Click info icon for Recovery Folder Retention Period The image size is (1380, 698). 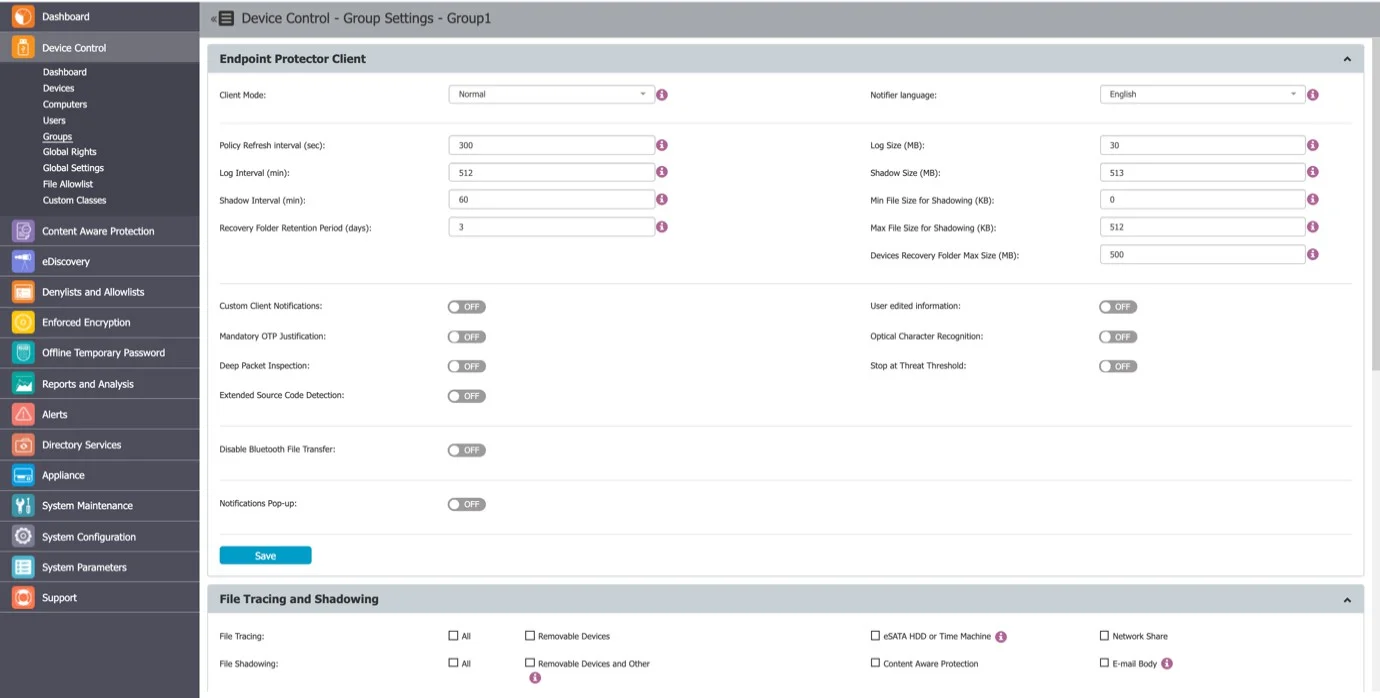point(662,227)
